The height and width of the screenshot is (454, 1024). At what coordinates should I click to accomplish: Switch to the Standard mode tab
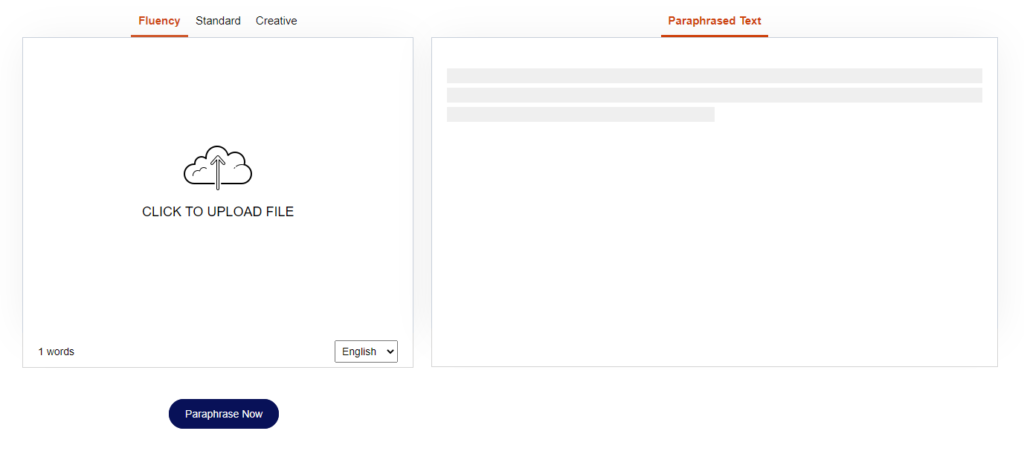tap(218, 21)
